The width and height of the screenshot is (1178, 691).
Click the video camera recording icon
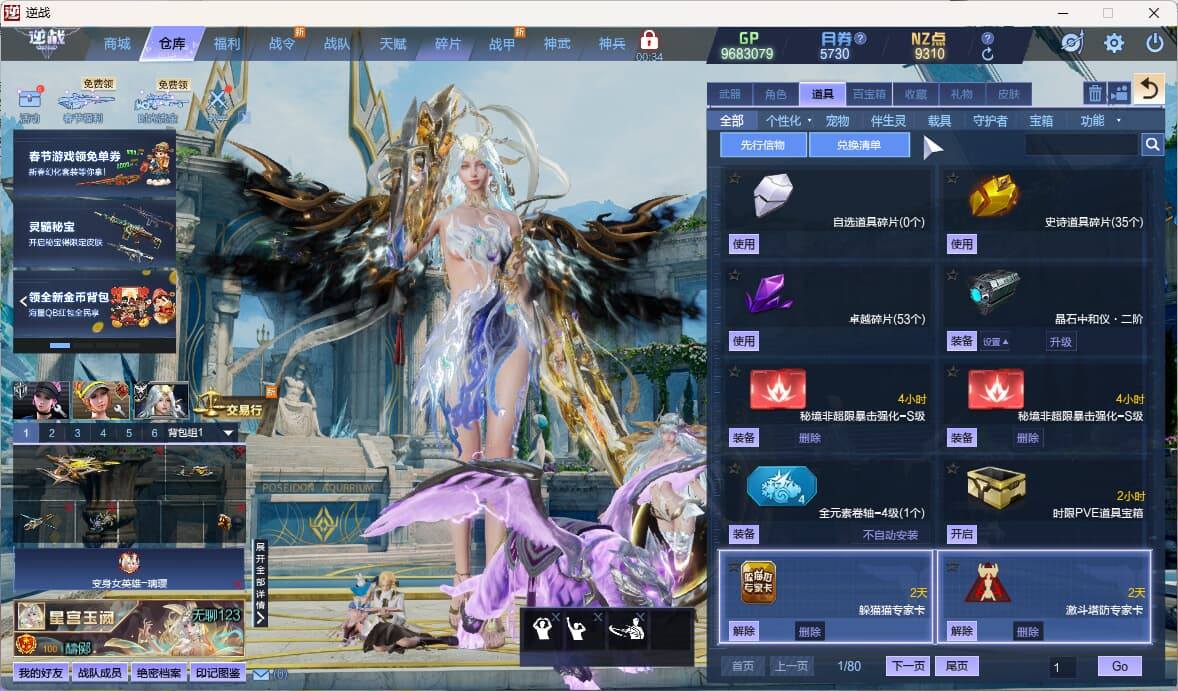(1120, 93)
